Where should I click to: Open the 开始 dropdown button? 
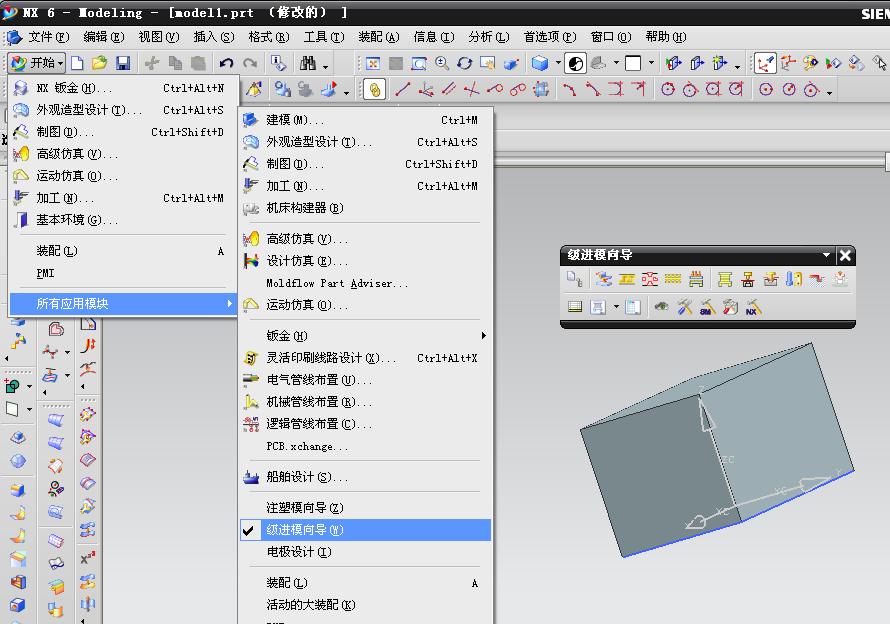pos(37,62)
